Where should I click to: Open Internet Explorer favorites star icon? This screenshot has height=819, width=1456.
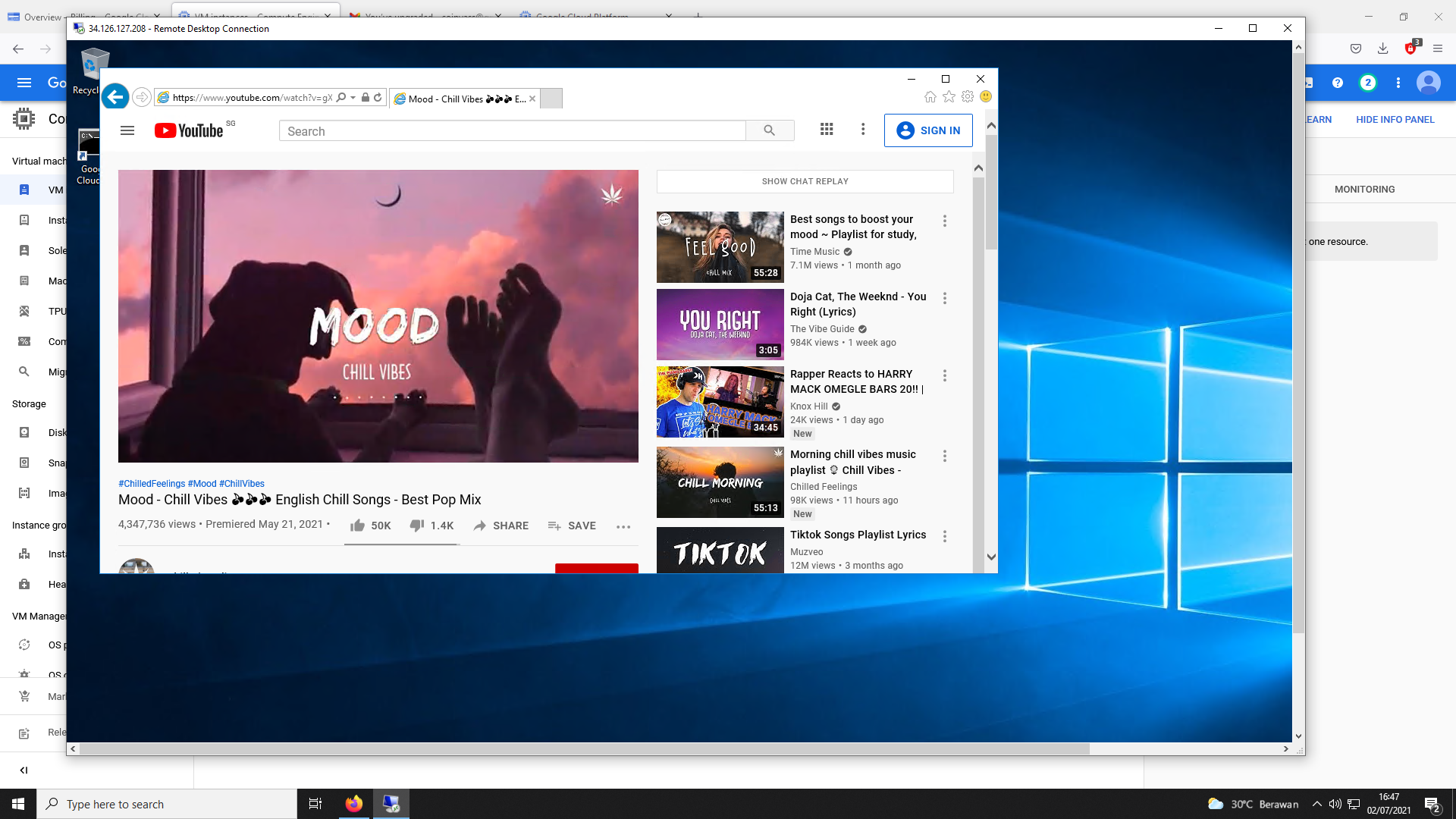click(949, 96)
